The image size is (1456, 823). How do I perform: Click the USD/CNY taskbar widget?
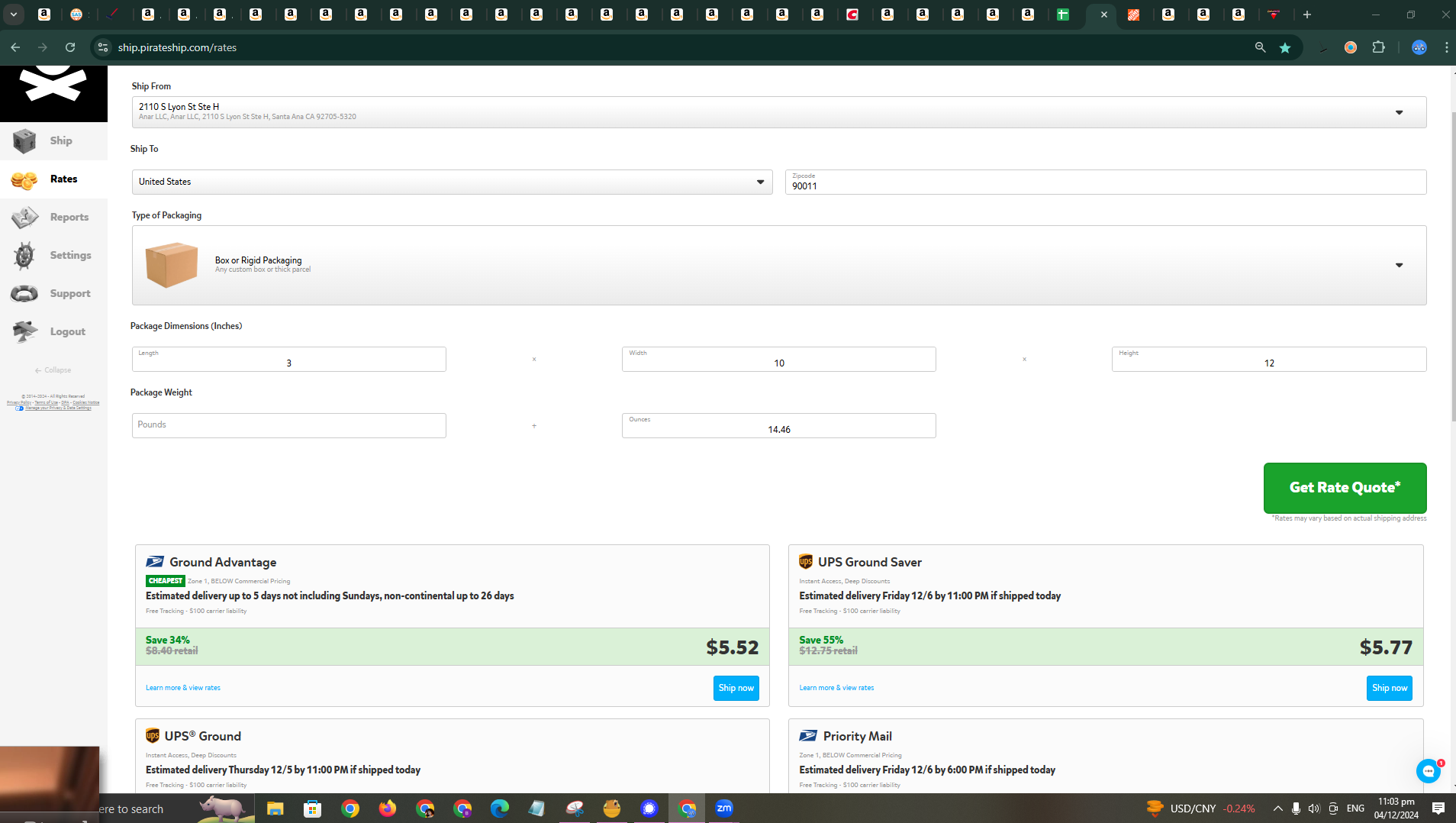(1200, 808)
